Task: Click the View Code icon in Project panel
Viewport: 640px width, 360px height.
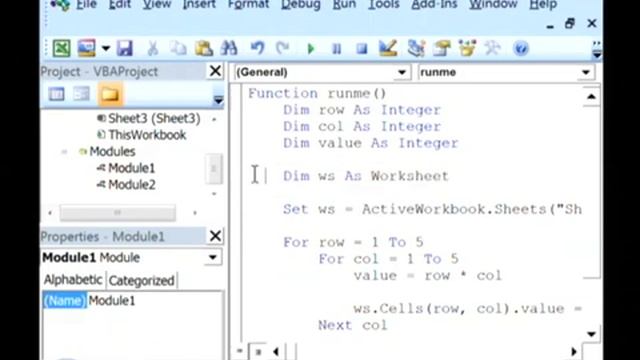Action: coord(56,94)
